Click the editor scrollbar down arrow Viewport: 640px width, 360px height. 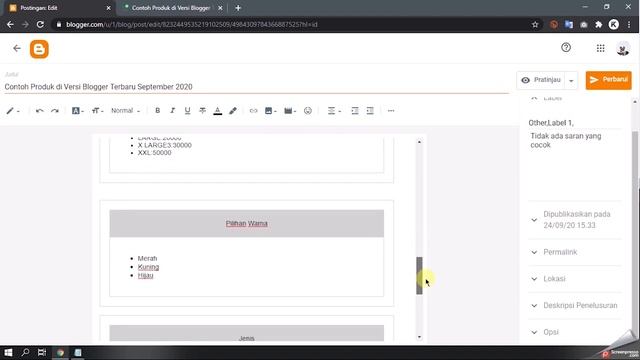(419, 337)
